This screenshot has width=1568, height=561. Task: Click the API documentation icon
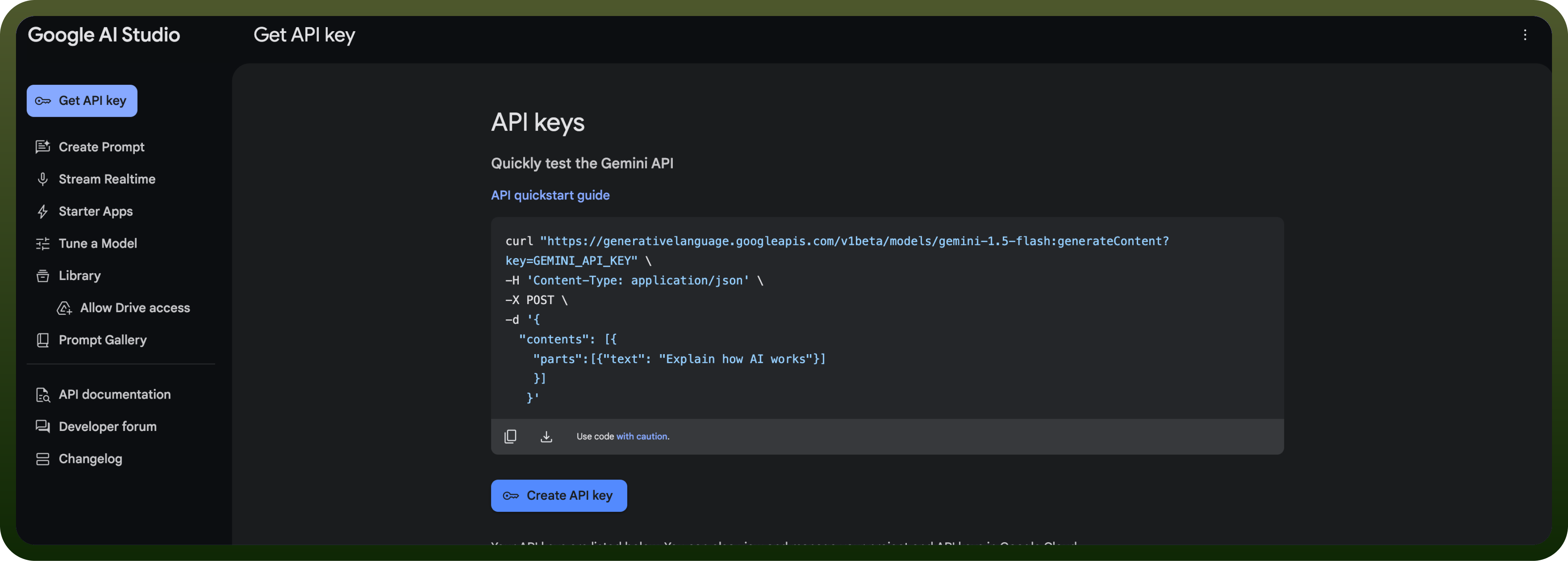click(x=43, y=395)
